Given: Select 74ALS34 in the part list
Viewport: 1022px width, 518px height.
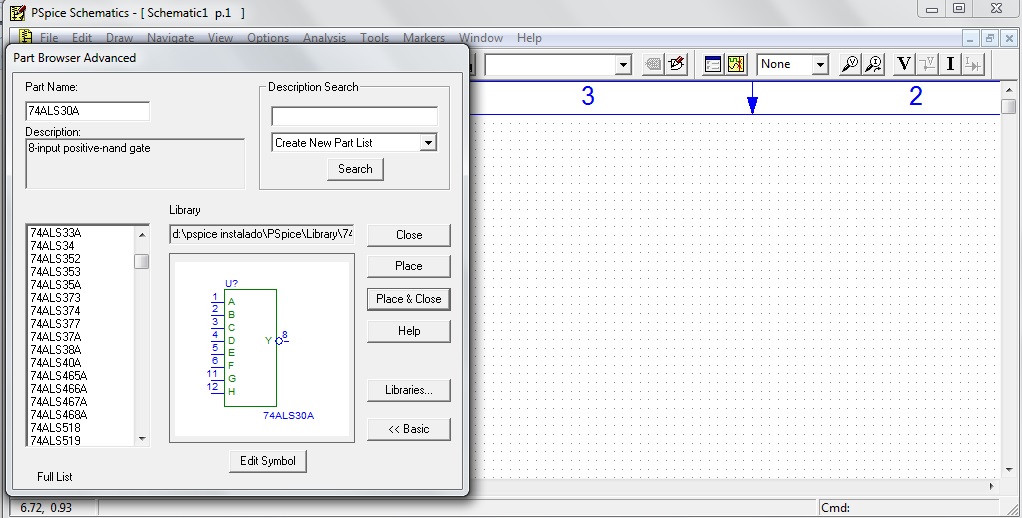Looking at the screenshot, I should 52,246.
